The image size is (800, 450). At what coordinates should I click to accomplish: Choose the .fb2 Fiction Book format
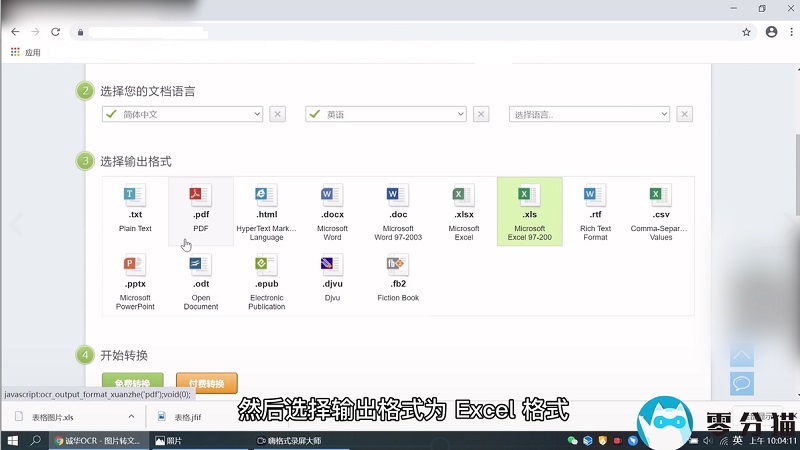click(397, 266)
